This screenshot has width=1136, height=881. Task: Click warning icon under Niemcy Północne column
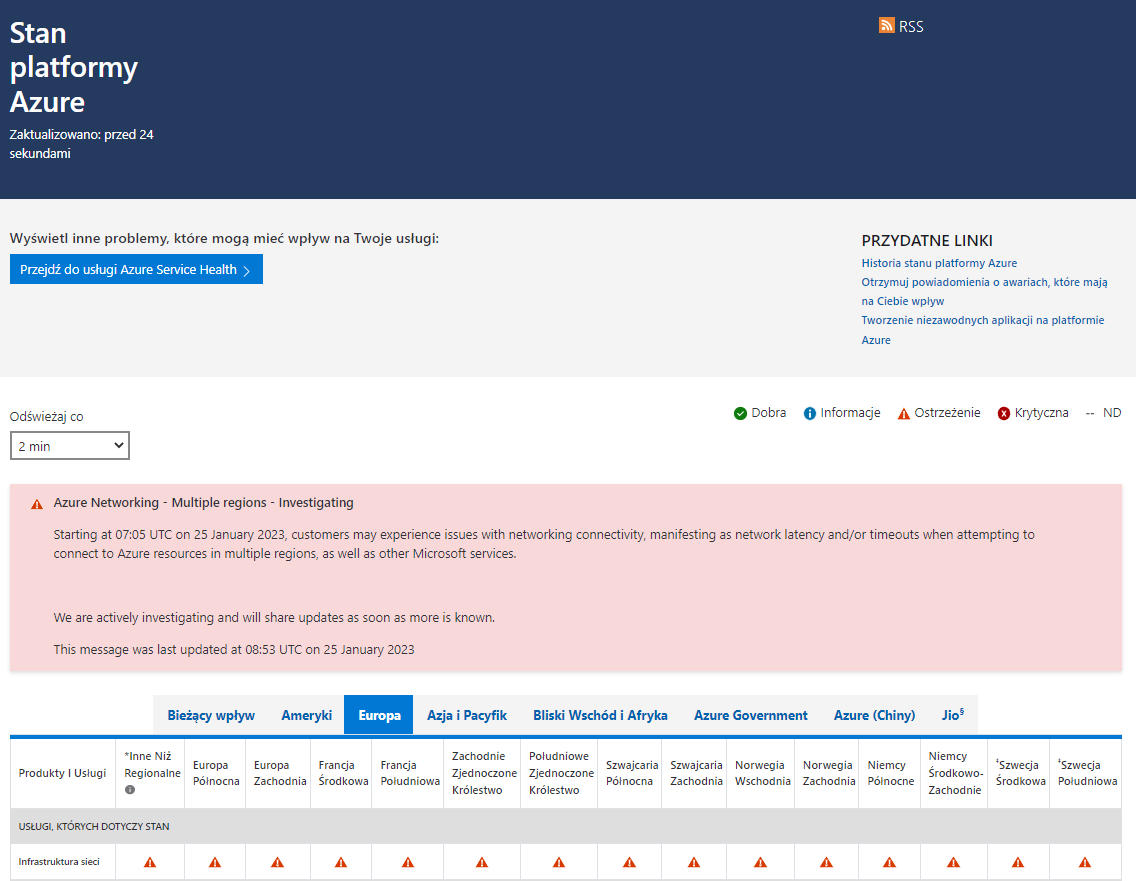(889, 862)
